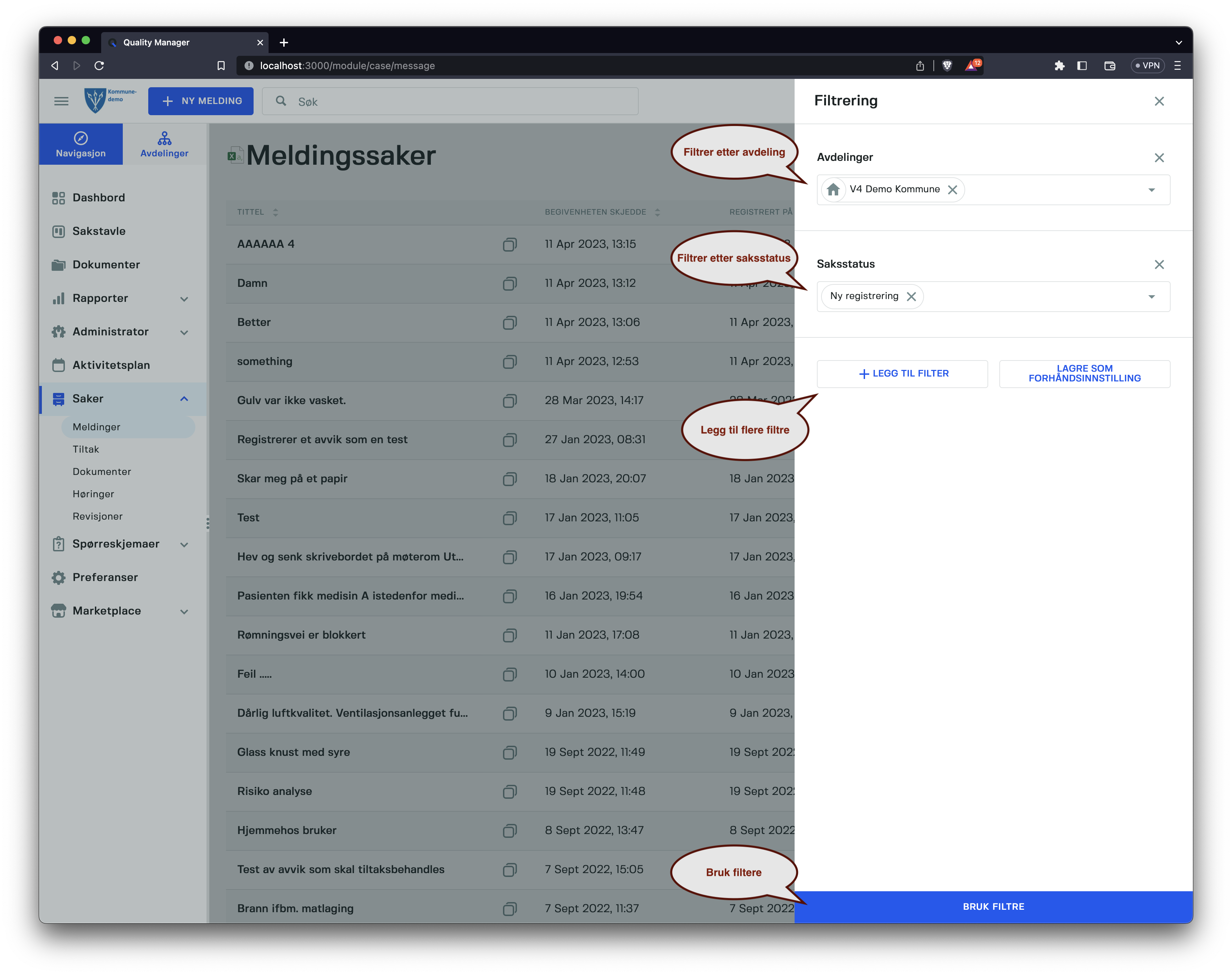Screen dimensions: 1232x975
Task: Go back in browser history
Action: 55,66
